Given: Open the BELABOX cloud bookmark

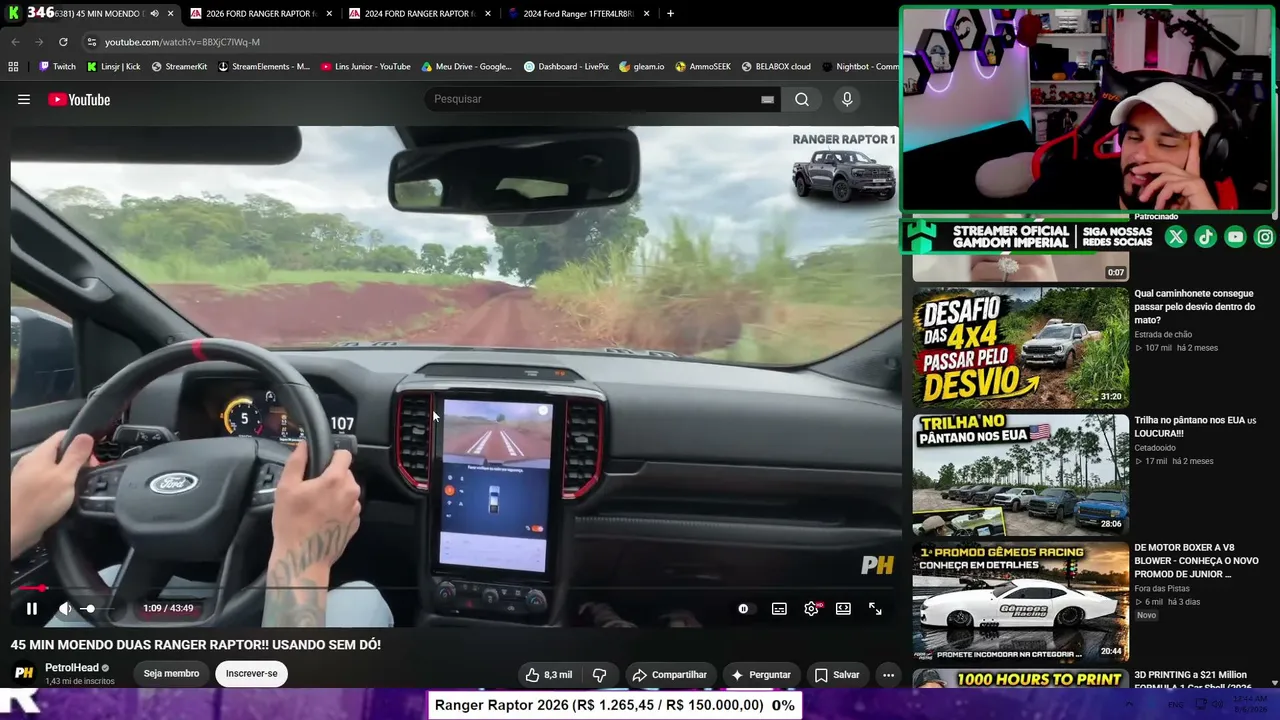Looking at the screenshot, I should [776, 67].
